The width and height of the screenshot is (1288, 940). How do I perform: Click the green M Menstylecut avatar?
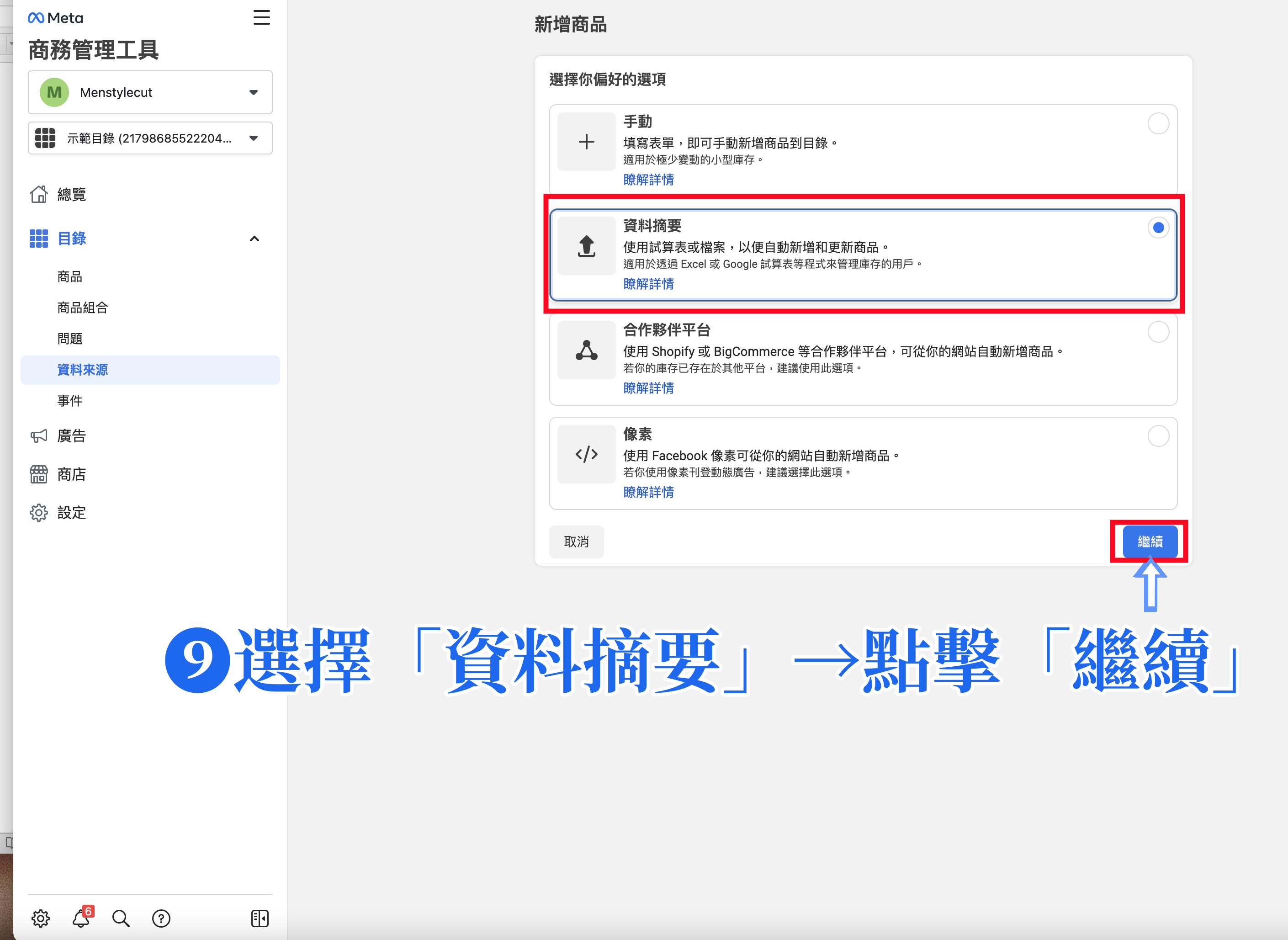54,92
